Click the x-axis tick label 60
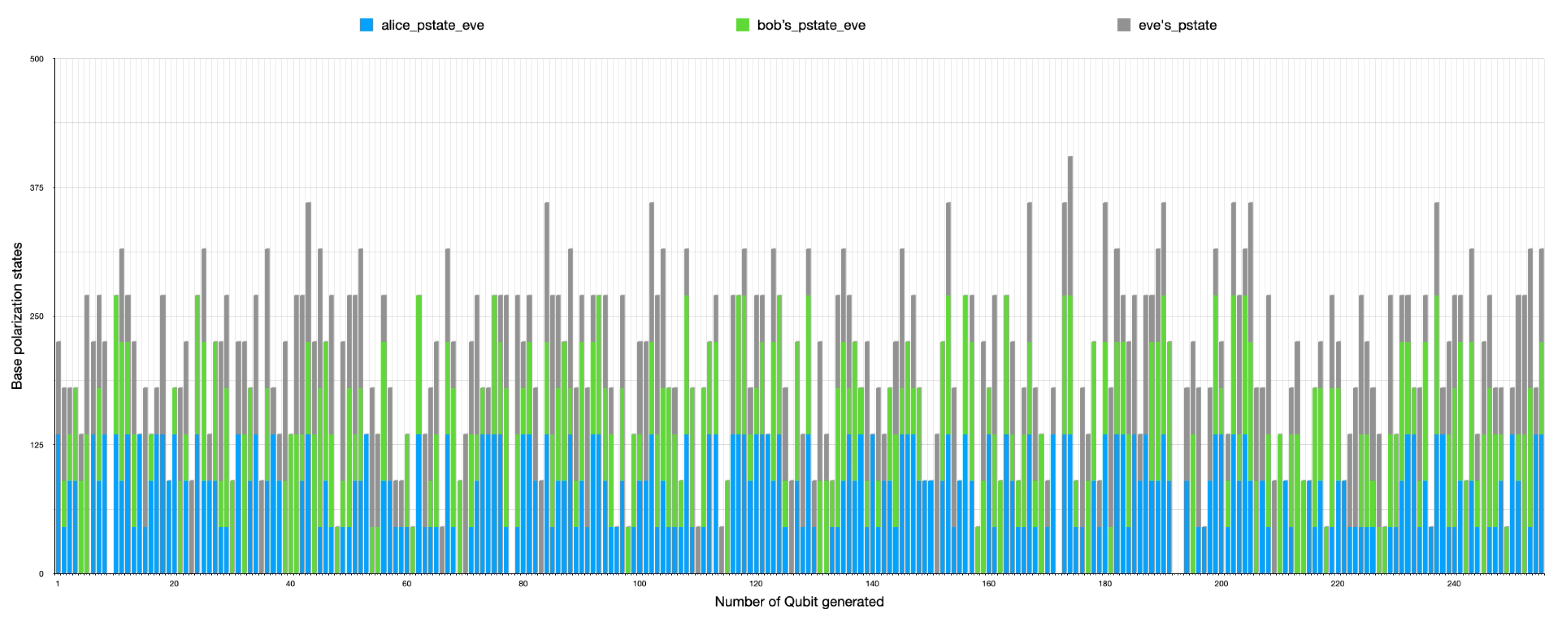Viewport: 1568px width, 617px height. [407, 584]
